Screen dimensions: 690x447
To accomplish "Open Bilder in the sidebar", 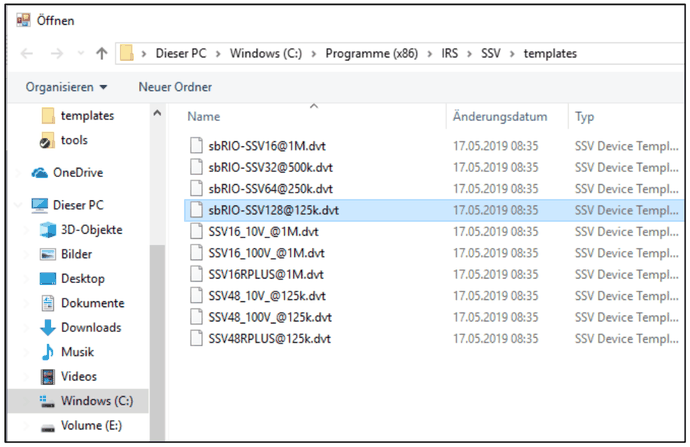I will (77, 254).
